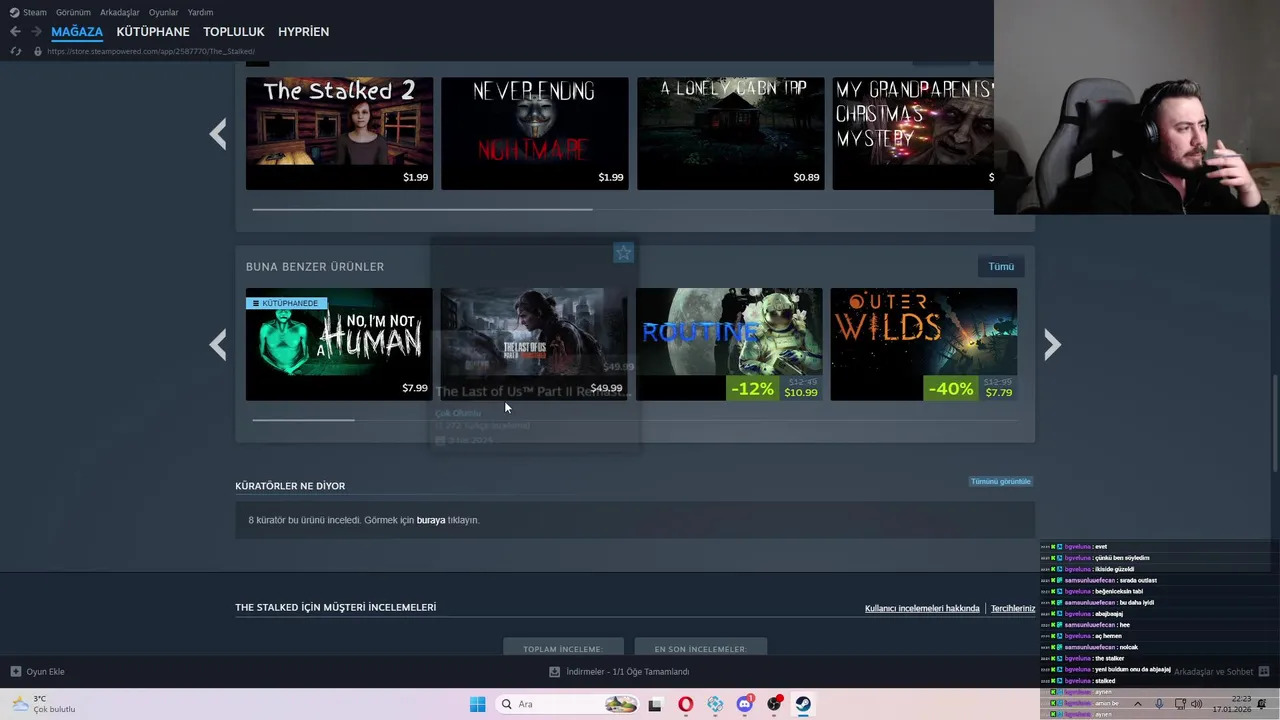Switch to the TOPLULUK tab
This screenshot has height=720, width=1280.
tap(233, 32)
